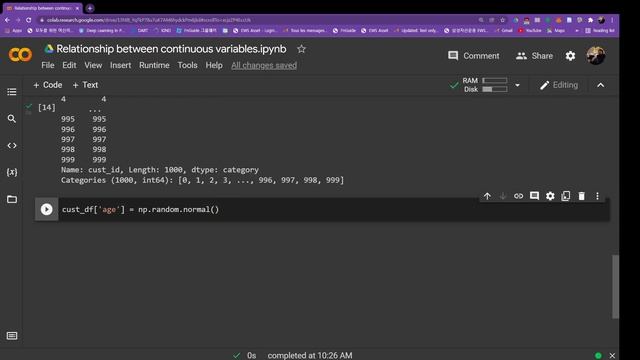Open the YouTube bookmark
The width and height of the screenshot is (640, 360).
(530, 31)
